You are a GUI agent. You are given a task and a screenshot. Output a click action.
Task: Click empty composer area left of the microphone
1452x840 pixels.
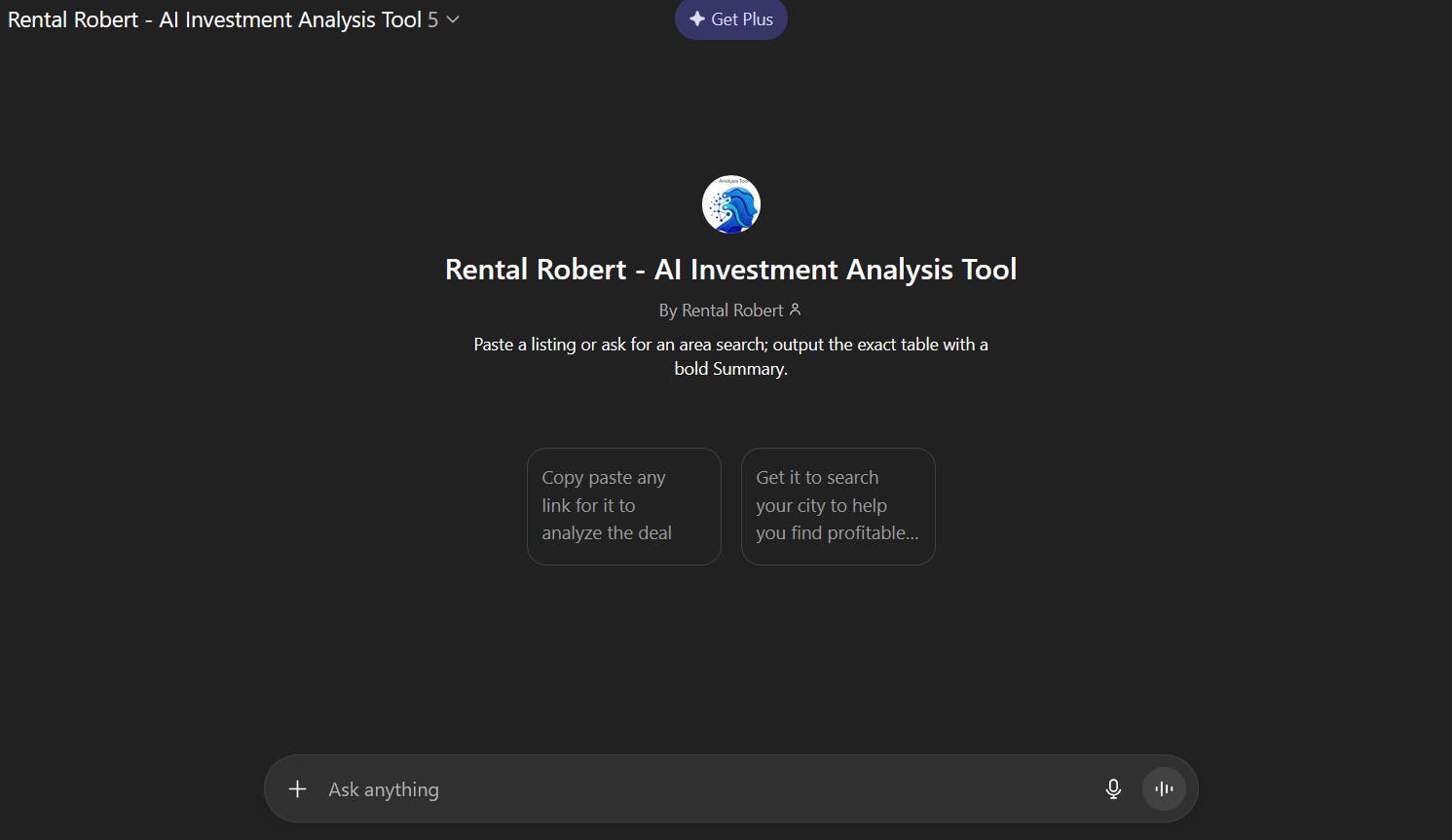[876, 789]
